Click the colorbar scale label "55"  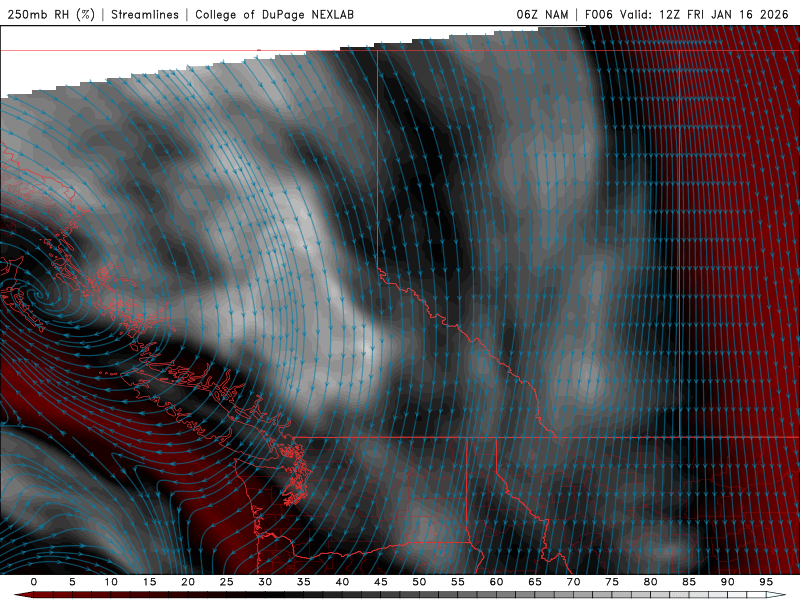pos(458,582)
